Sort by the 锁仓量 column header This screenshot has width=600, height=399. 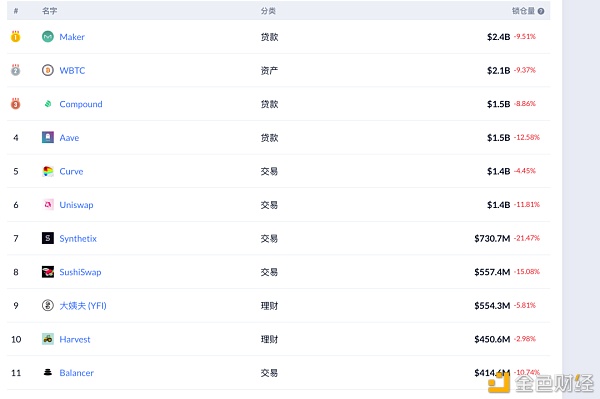[523, 11]
